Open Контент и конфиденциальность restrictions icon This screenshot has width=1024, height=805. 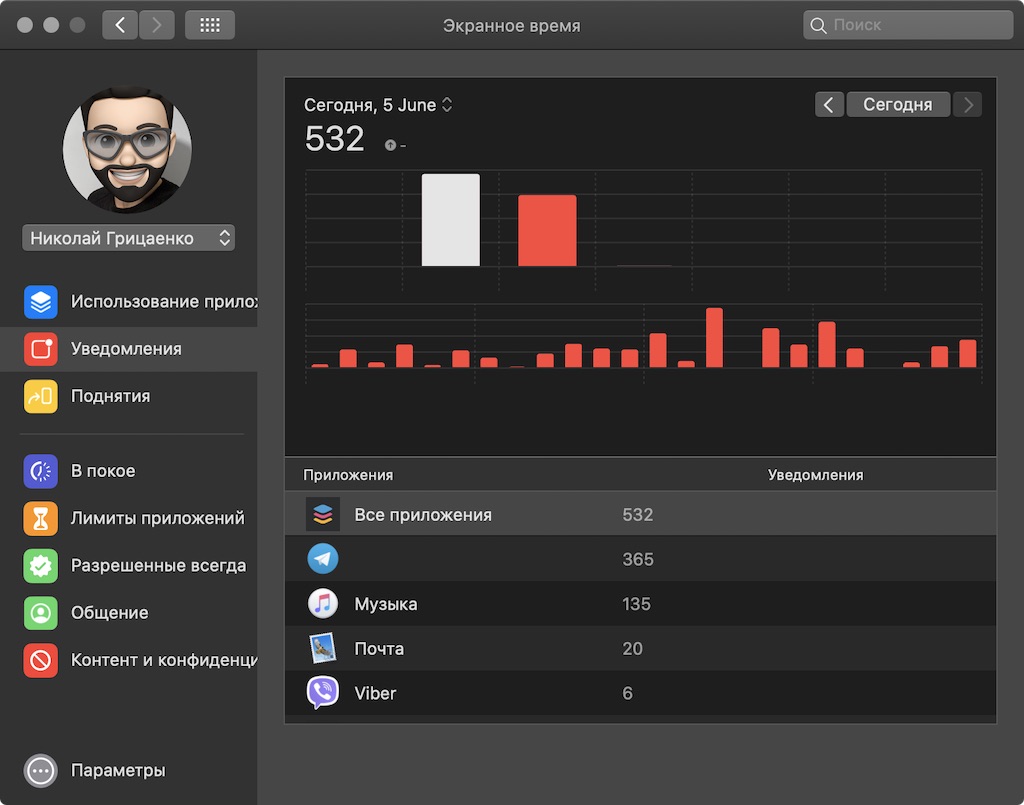coord(40,660)
